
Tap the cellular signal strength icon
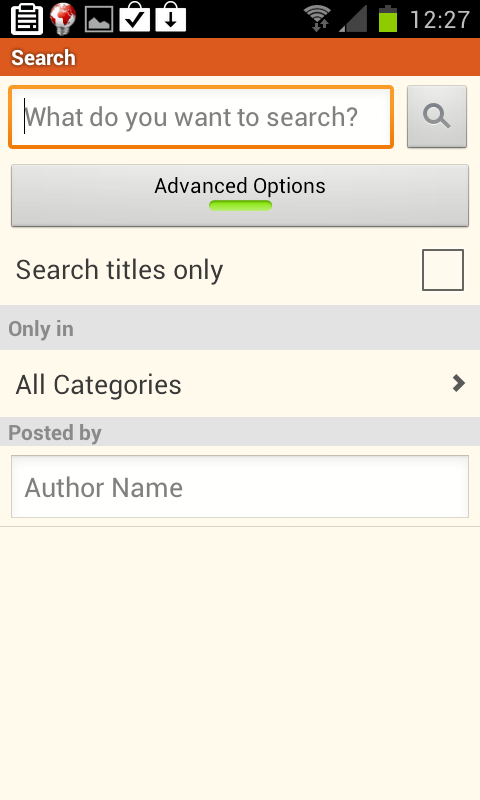pyautogui.click(x=353, y=19)
